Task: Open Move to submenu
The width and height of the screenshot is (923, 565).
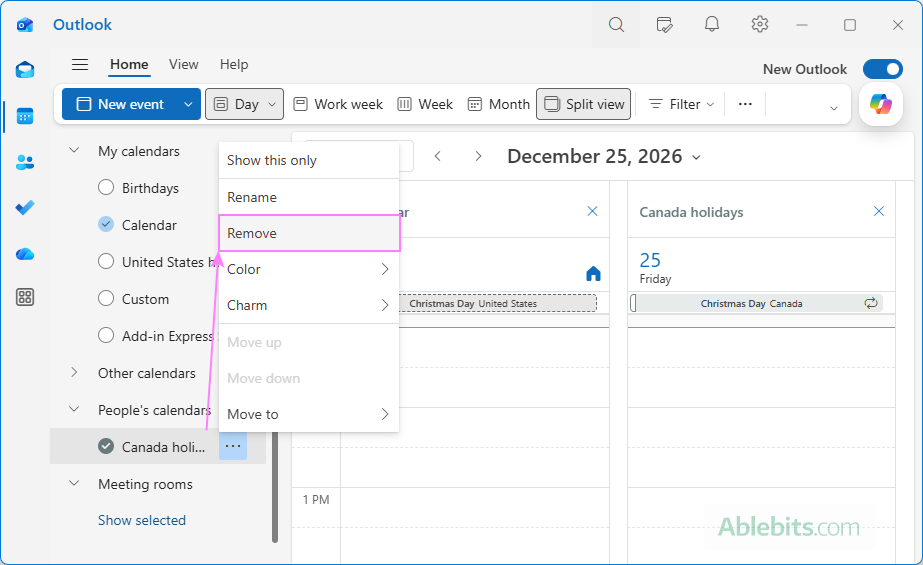Action: click(x=309, y=414)
